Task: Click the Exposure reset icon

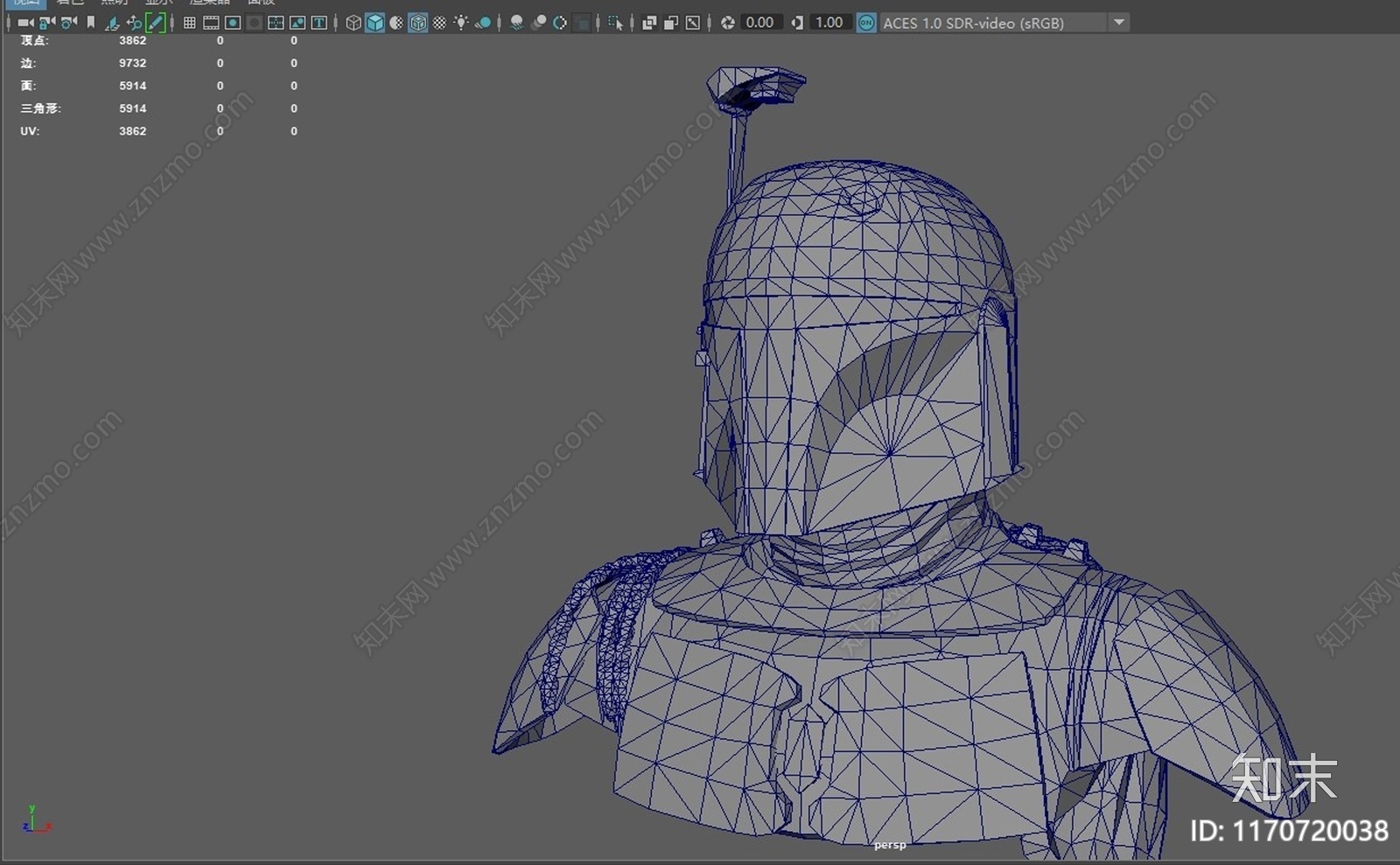Action: [x=727, y=23]
